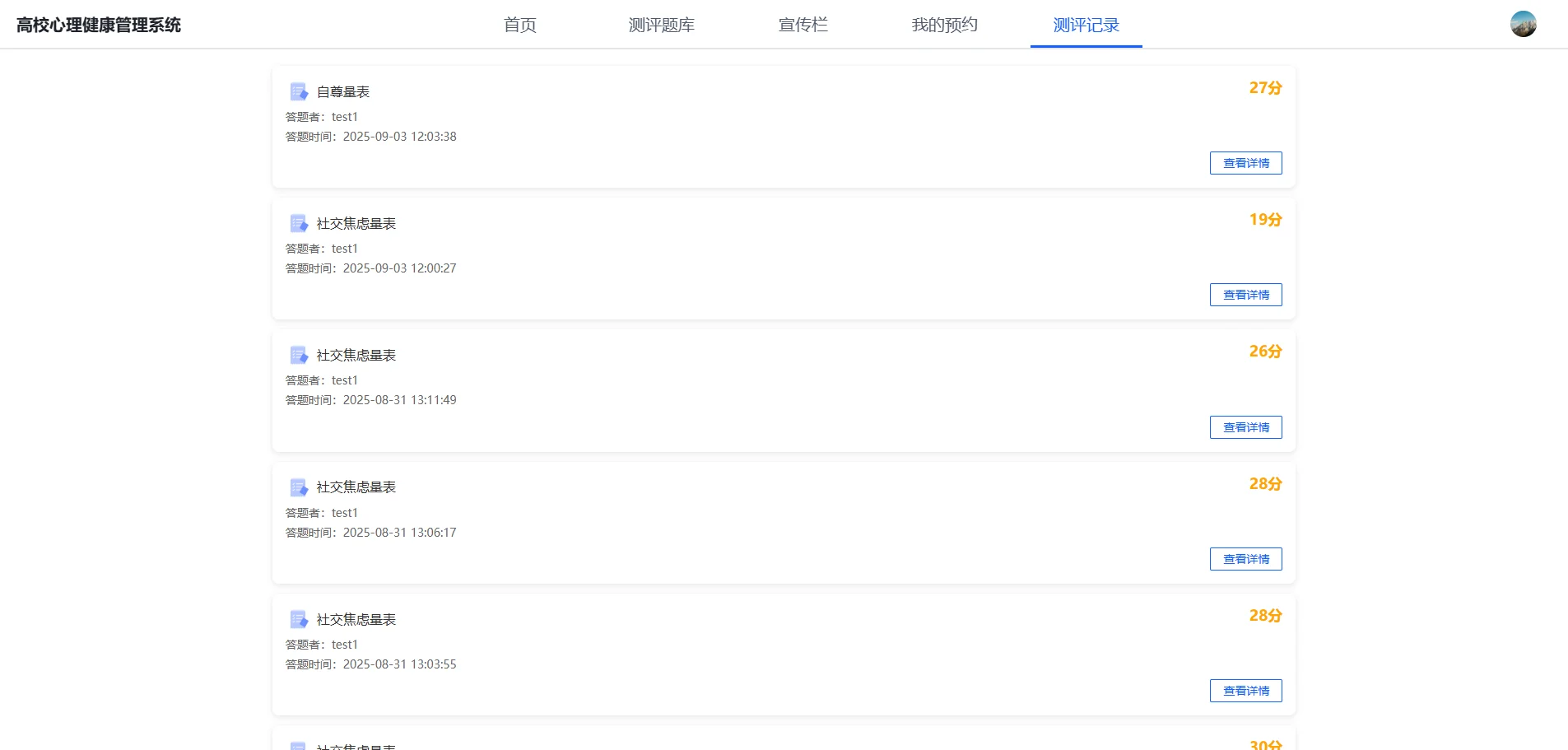Image resolution: width=1568 pixels, height=750 pixels.
Task: Open the 测评题库 page
Action: 661,25
